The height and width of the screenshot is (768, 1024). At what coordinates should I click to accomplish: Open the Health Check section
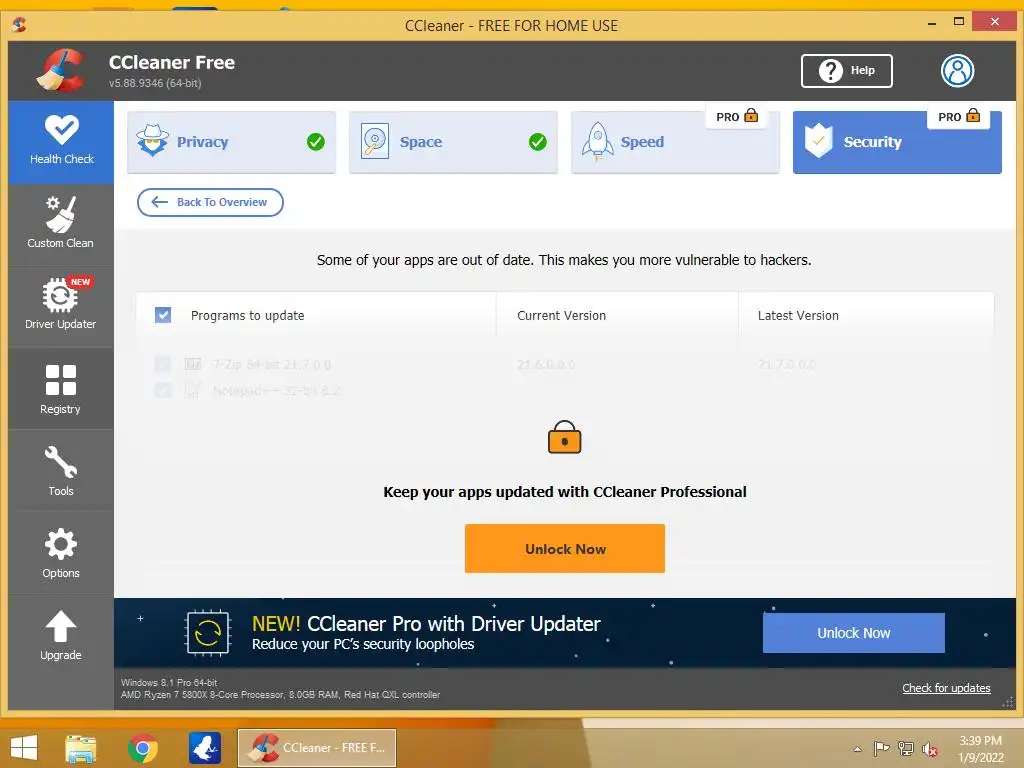61,142
